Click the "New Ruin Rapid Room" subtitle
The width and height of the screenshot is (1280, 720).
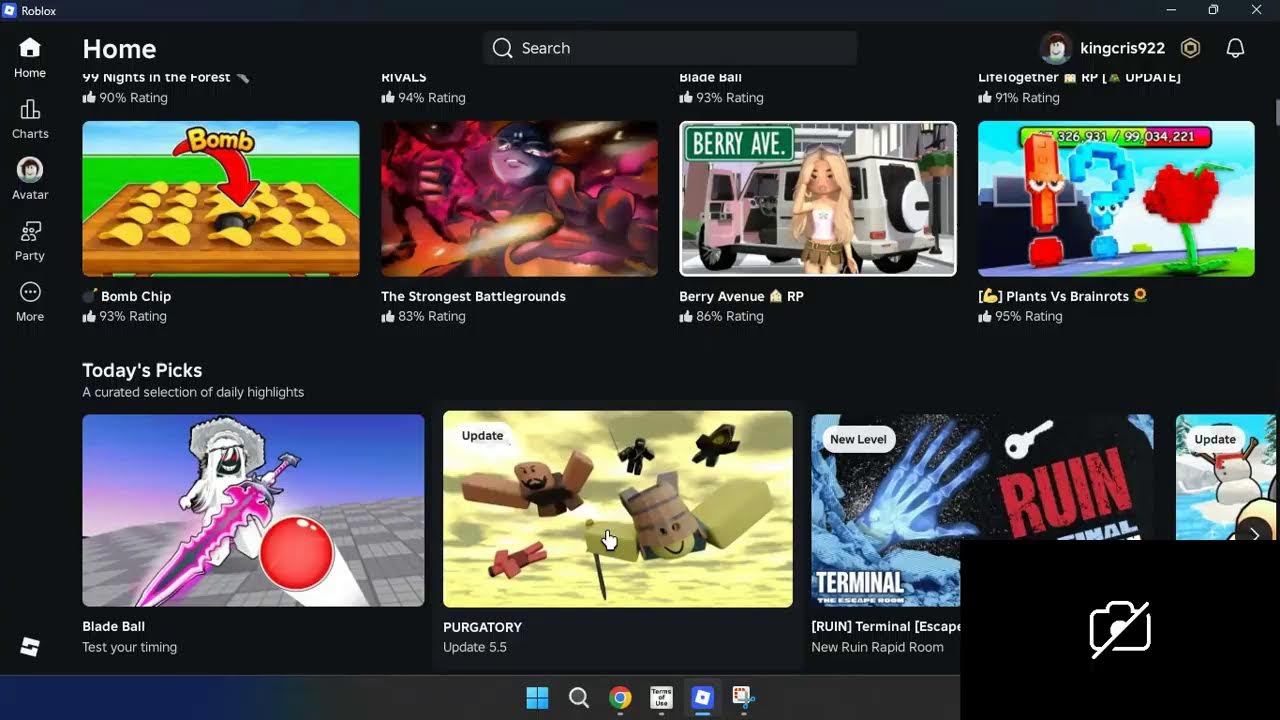[x=877, y=647]
